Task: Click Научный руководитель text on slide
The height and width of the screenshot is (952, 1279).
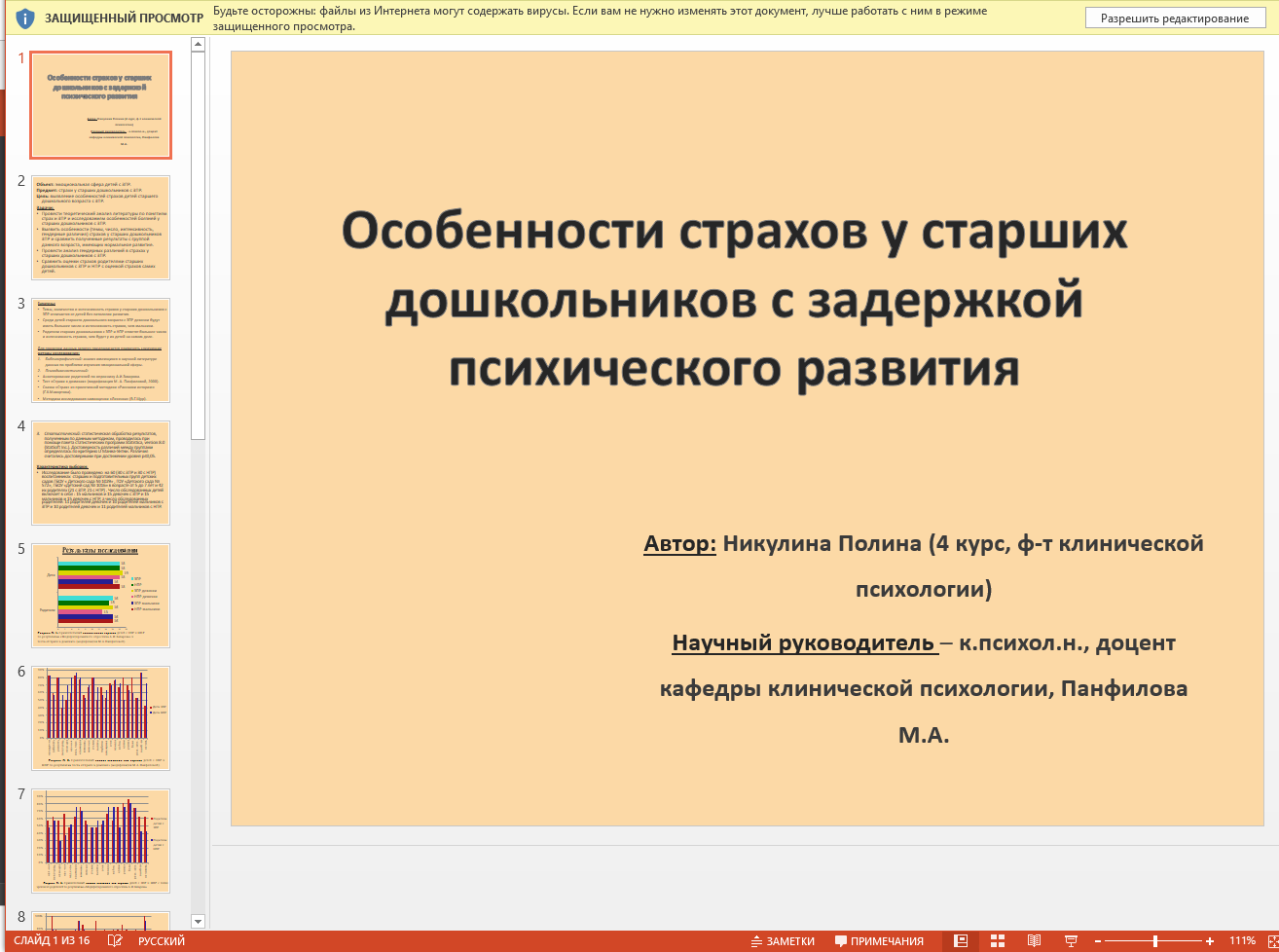Action: pos(804,643)
